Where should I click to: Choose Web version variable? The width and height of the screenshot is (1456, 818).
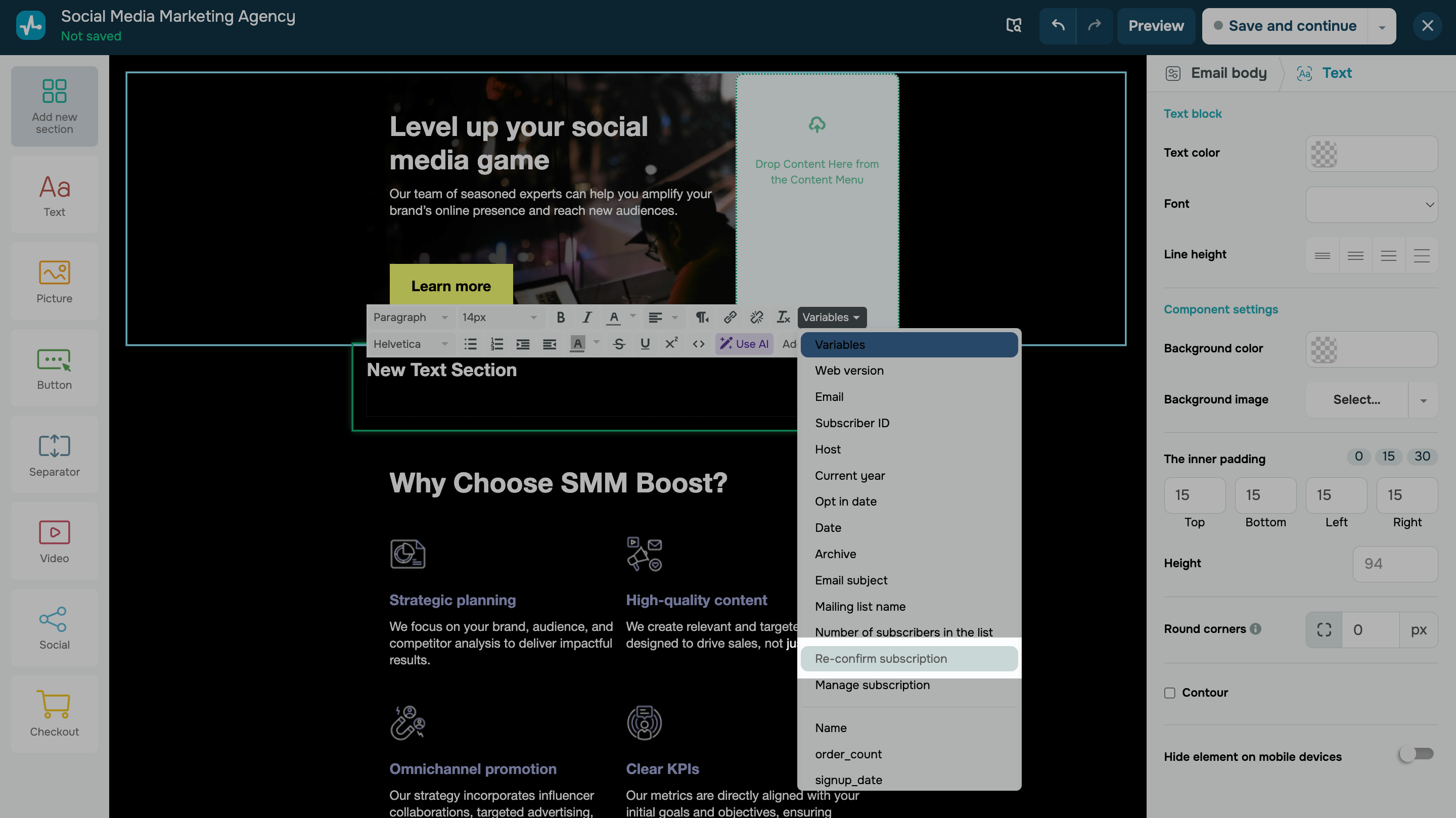909,370
